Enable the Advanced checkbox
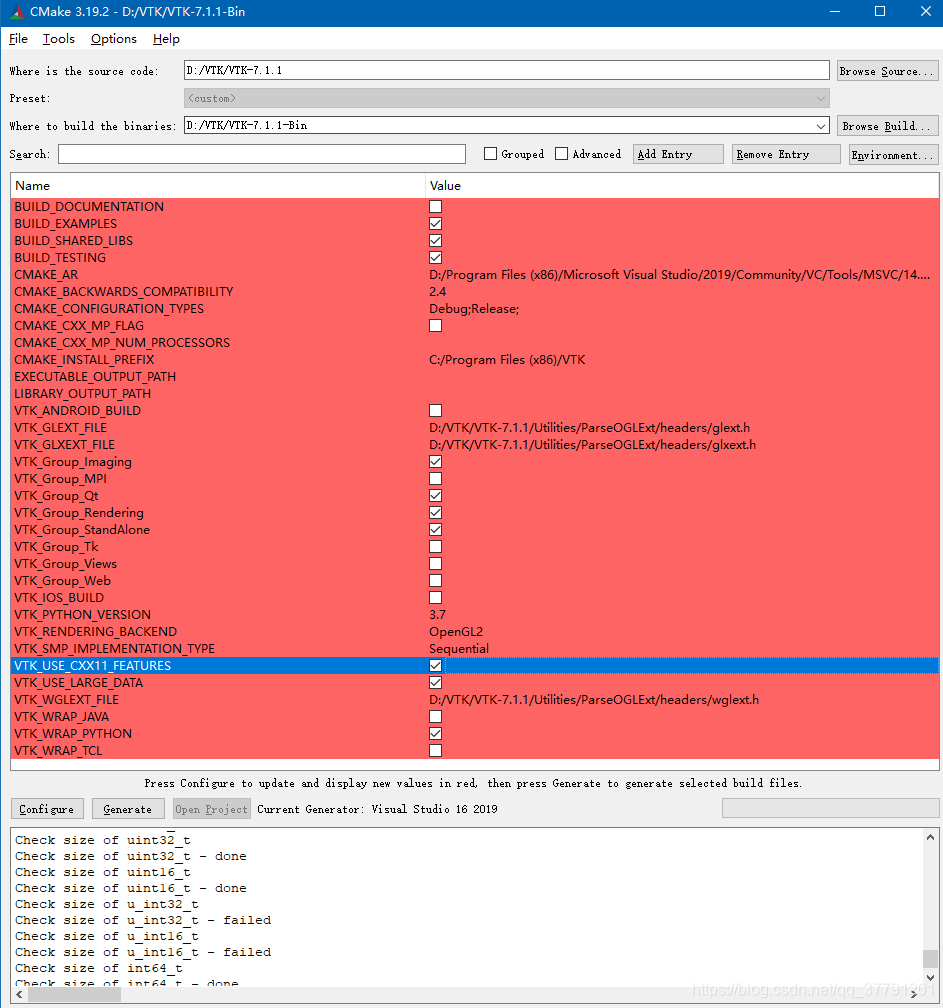The height and width of the screenshot is (1008, 943). (561, 154)
